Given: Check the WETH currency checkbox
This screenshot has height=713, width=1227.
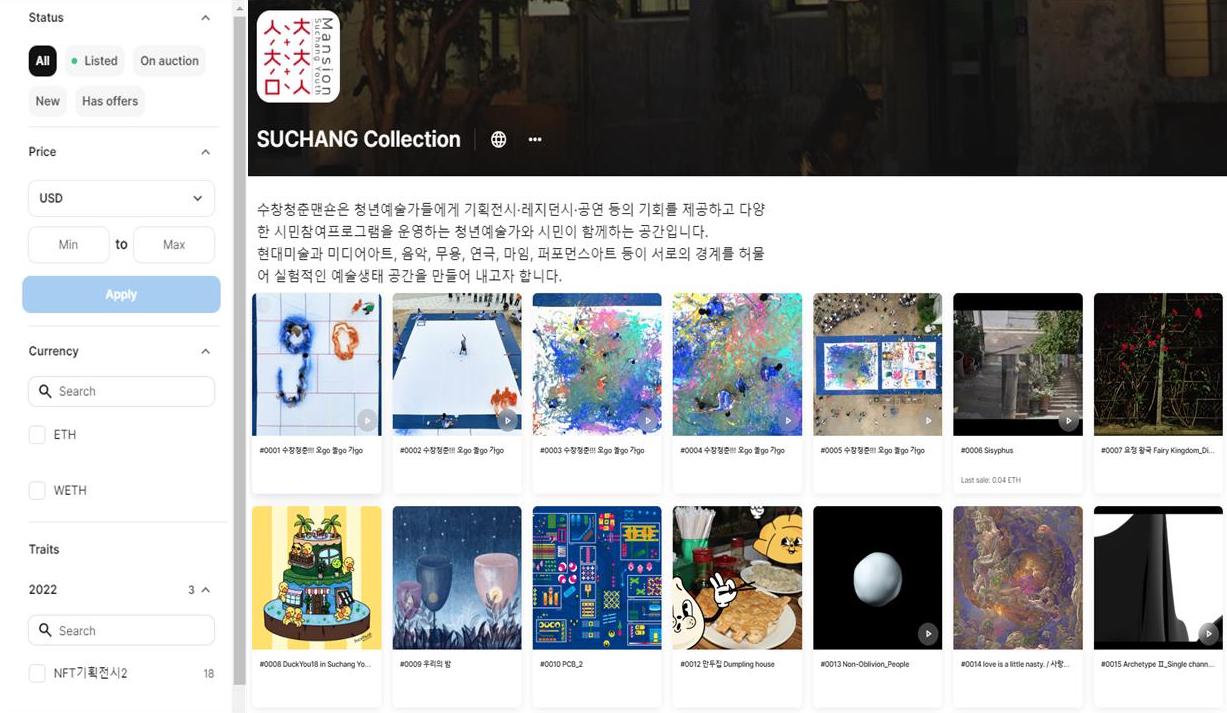Looking at the screenshot, I should pyautogui.click(x=37, y=490).
